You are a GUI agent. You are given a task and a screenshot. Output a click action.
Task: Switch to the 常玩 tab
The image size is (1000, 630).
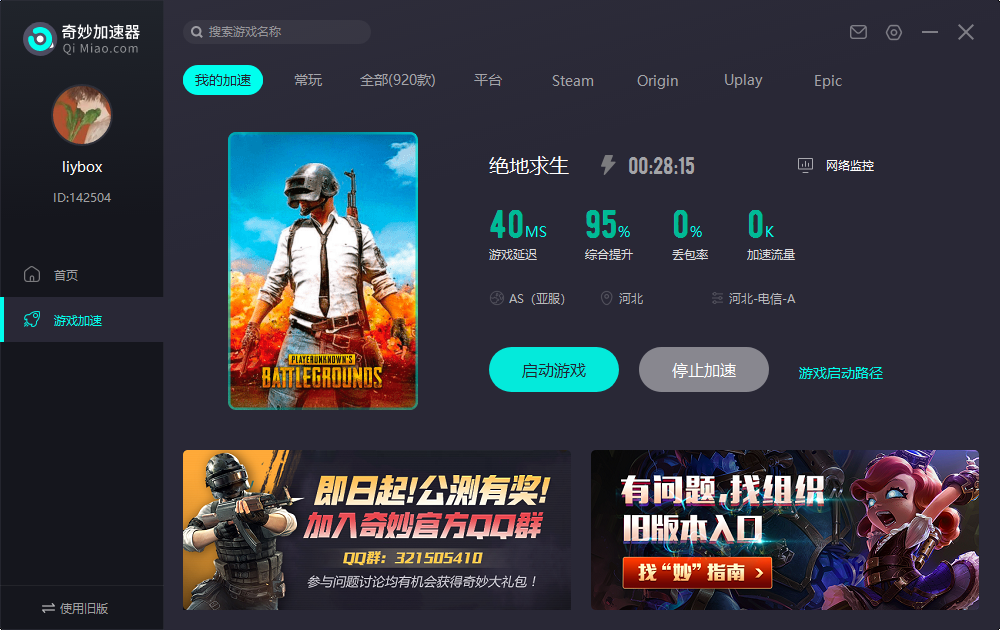point(308,80)
